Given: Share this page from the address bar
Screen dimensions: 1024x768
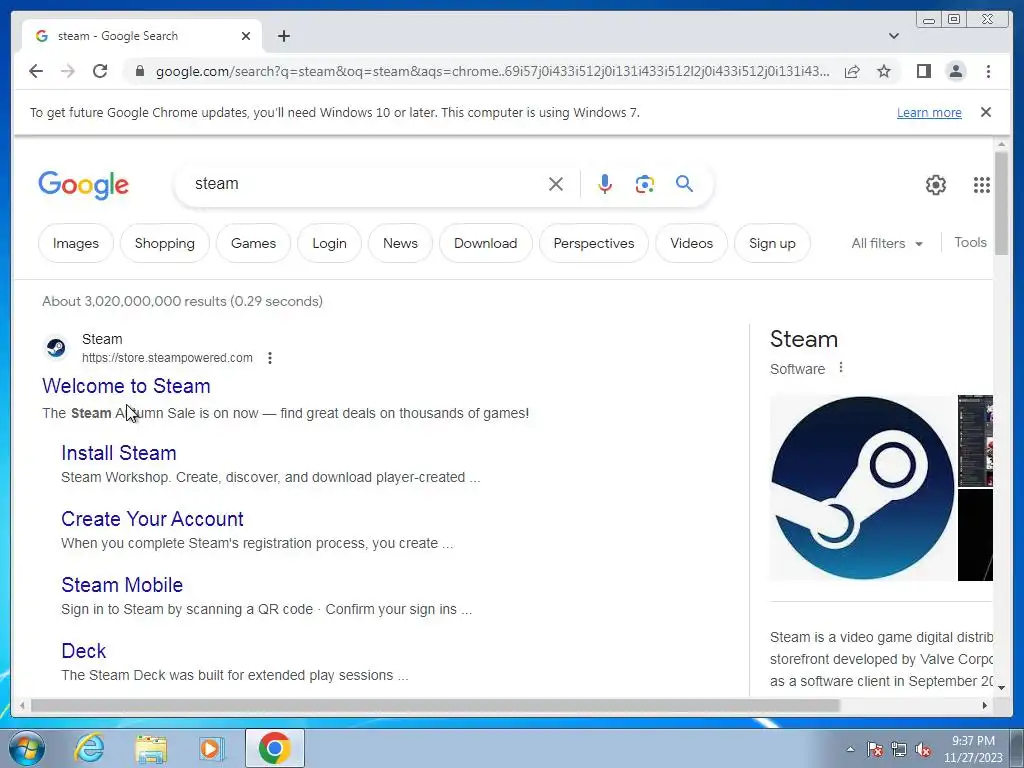Looking at the screenshot, I should click(x=852, y=71).
